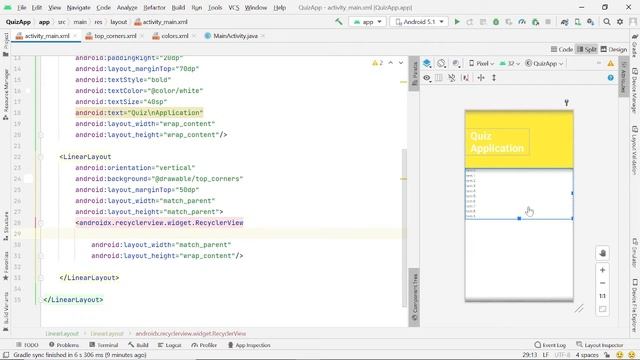
Task: Open the Layout Inspector
Action: pyautogui.click(x=600, y=345)
